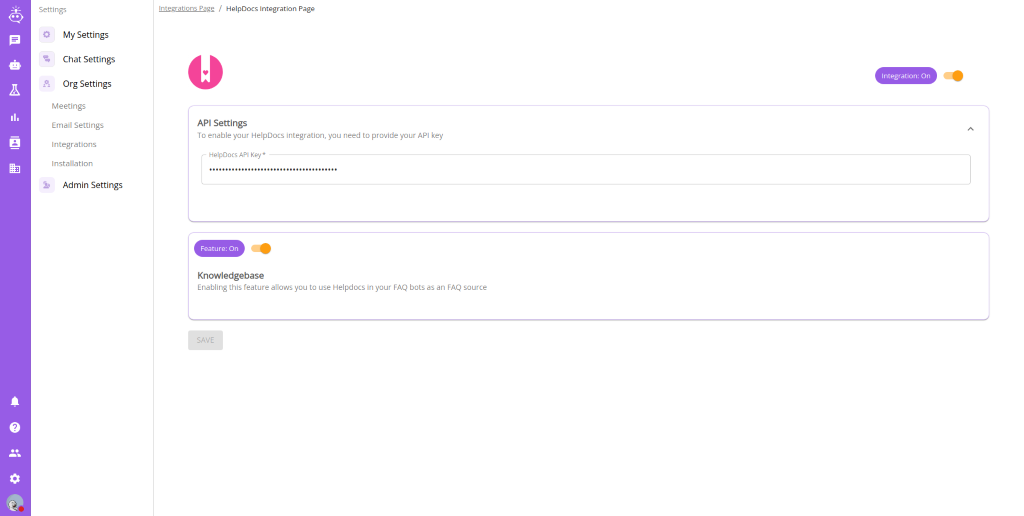Expand Org Settings menu

(87, 84)
